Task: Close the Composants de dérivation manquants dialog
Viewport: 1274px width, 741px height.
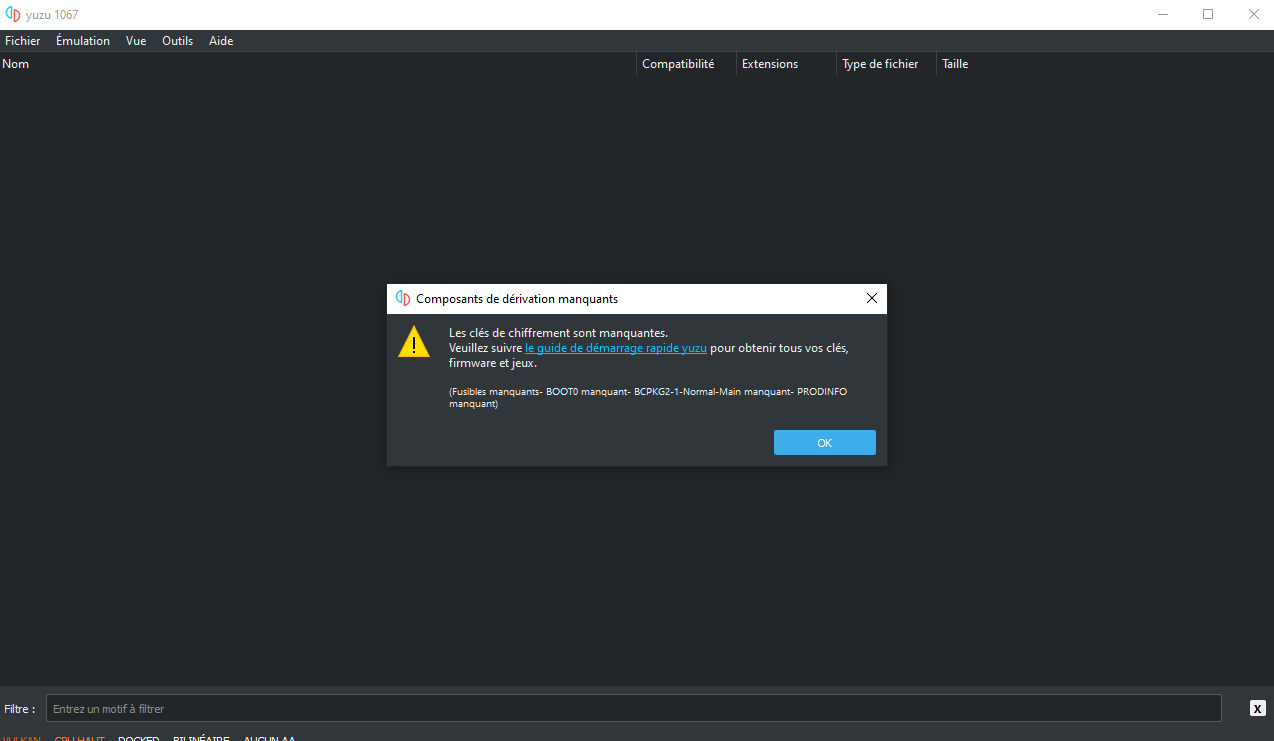Action: coord(871,298)
